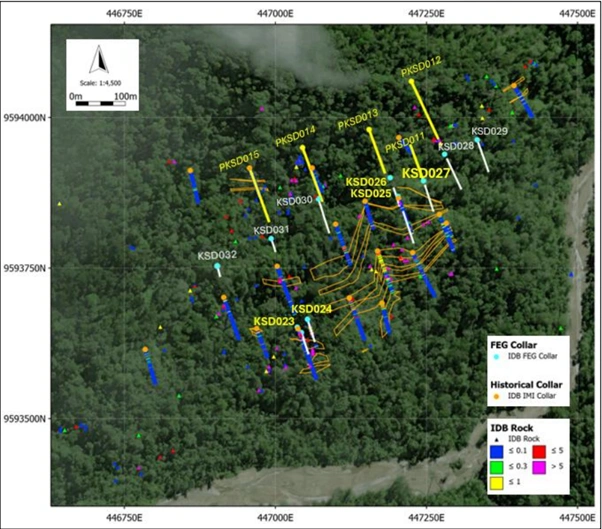
Task: Click the scale bar under Scale 1:4,500
Action: pyautogui.click(x=99, y=103)
